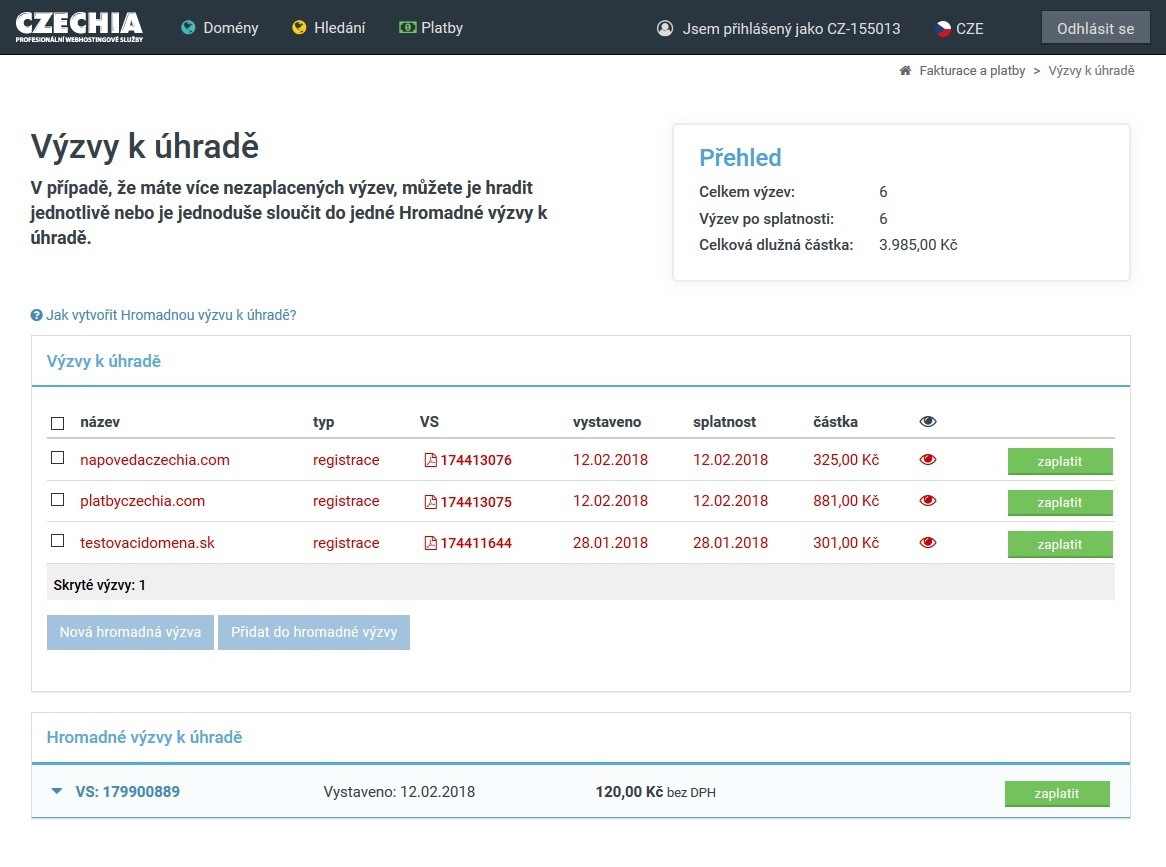
Task: Open PDF icon for invoice 174413076
Action: [430, 460]
